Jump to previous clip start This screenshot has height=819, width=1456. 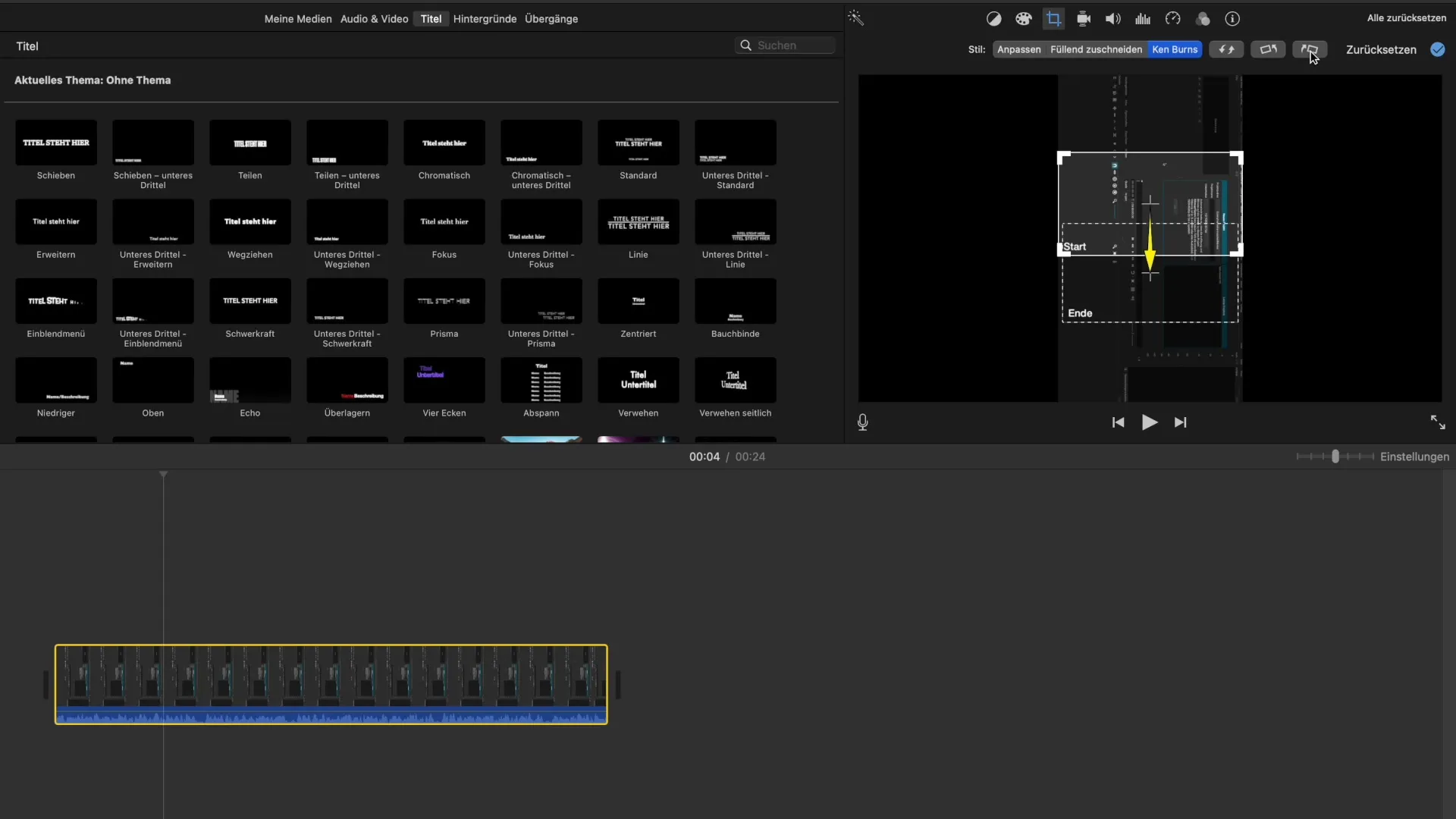point(1118,422)
